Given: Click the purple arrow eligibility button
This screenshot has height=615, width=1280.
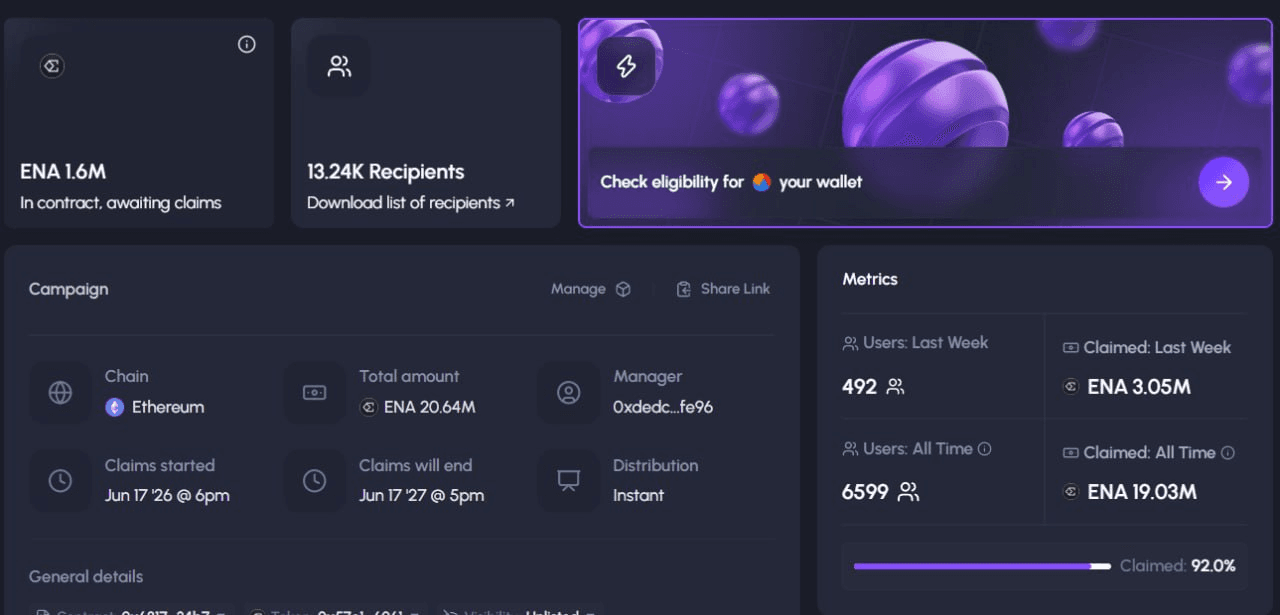Looking at the screenshot, I should 1224,182.
